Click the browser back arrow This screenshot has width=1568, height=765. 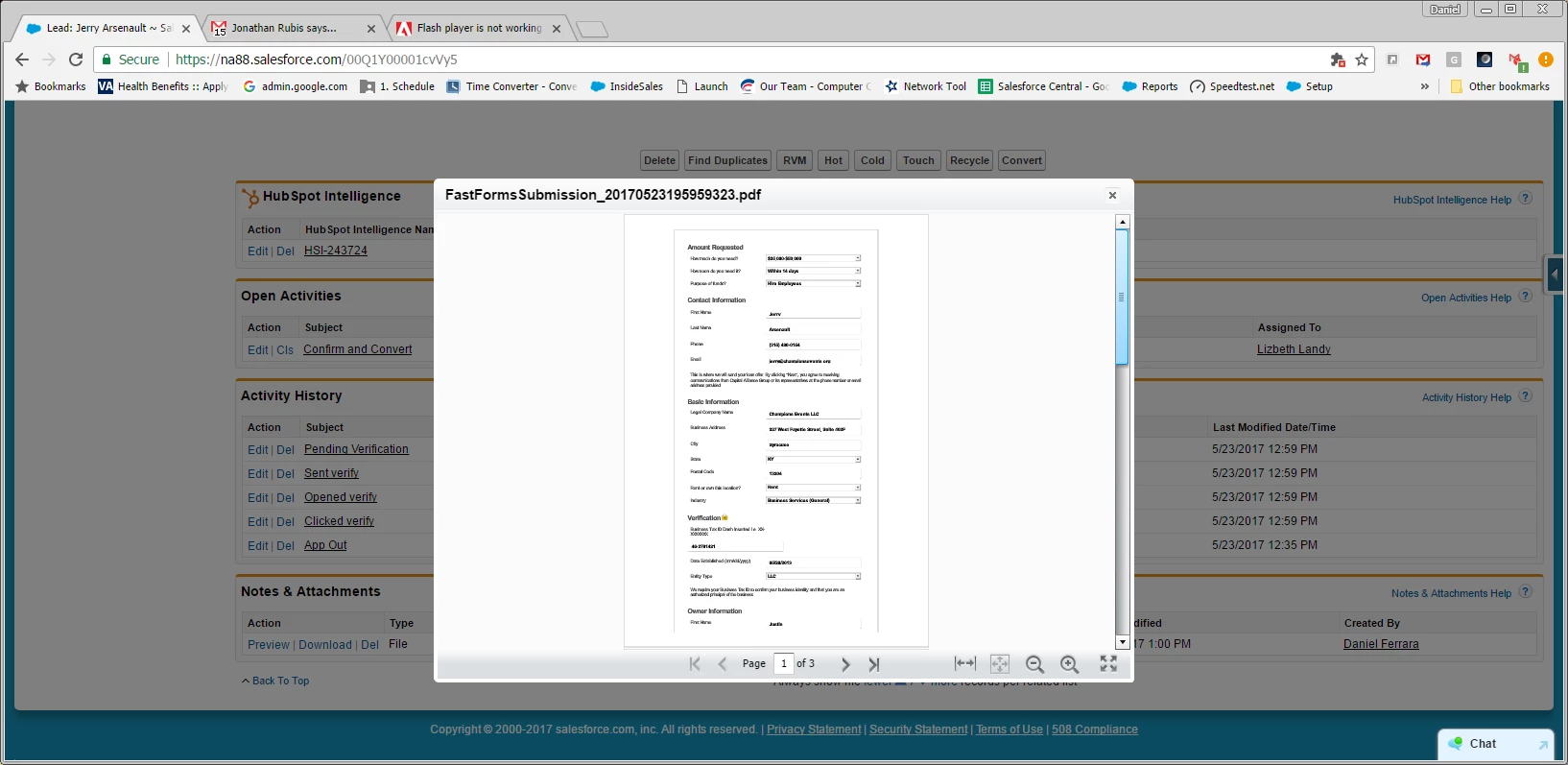pos(22,60)
